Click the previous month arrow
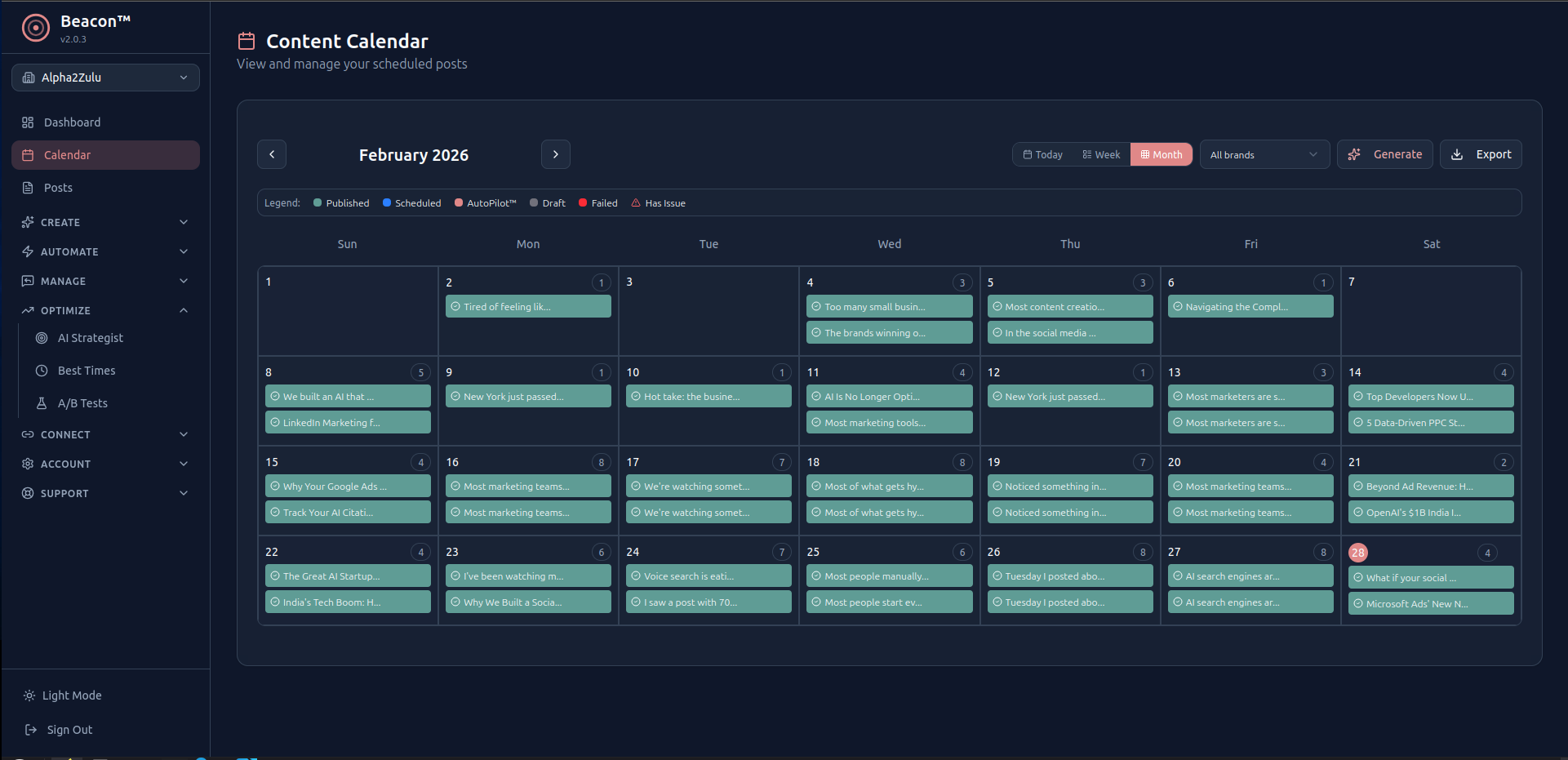1568x760 pixels. [272, 154]
